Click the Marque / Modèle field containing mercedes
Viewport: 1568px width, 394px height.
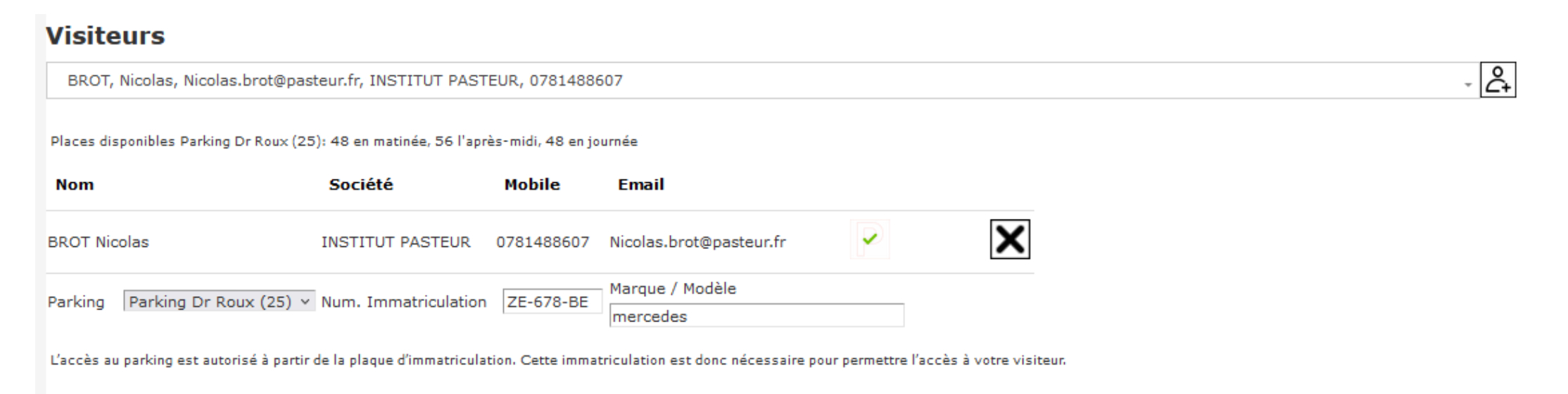756,317
